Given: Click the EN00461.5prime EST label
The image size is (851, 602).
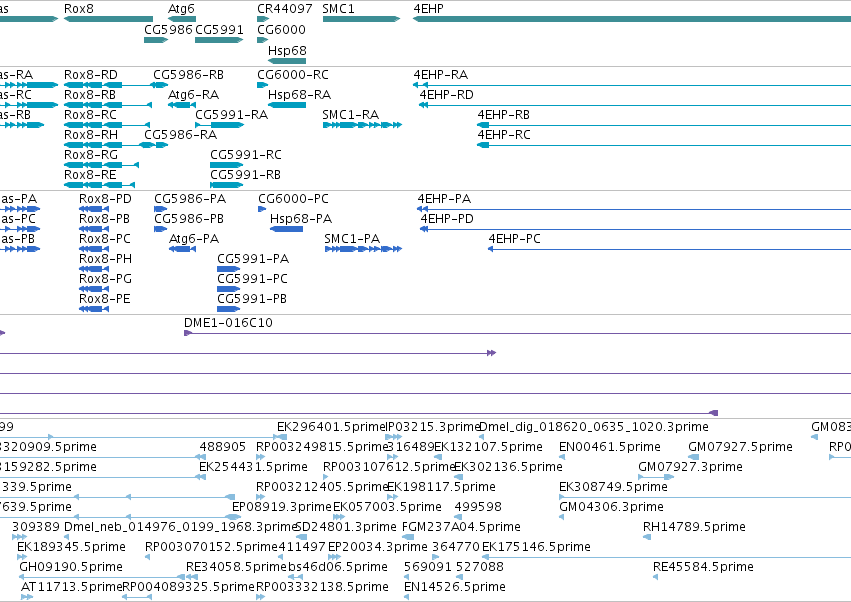Looking at the screenshot, I should (x=610, y=447).
